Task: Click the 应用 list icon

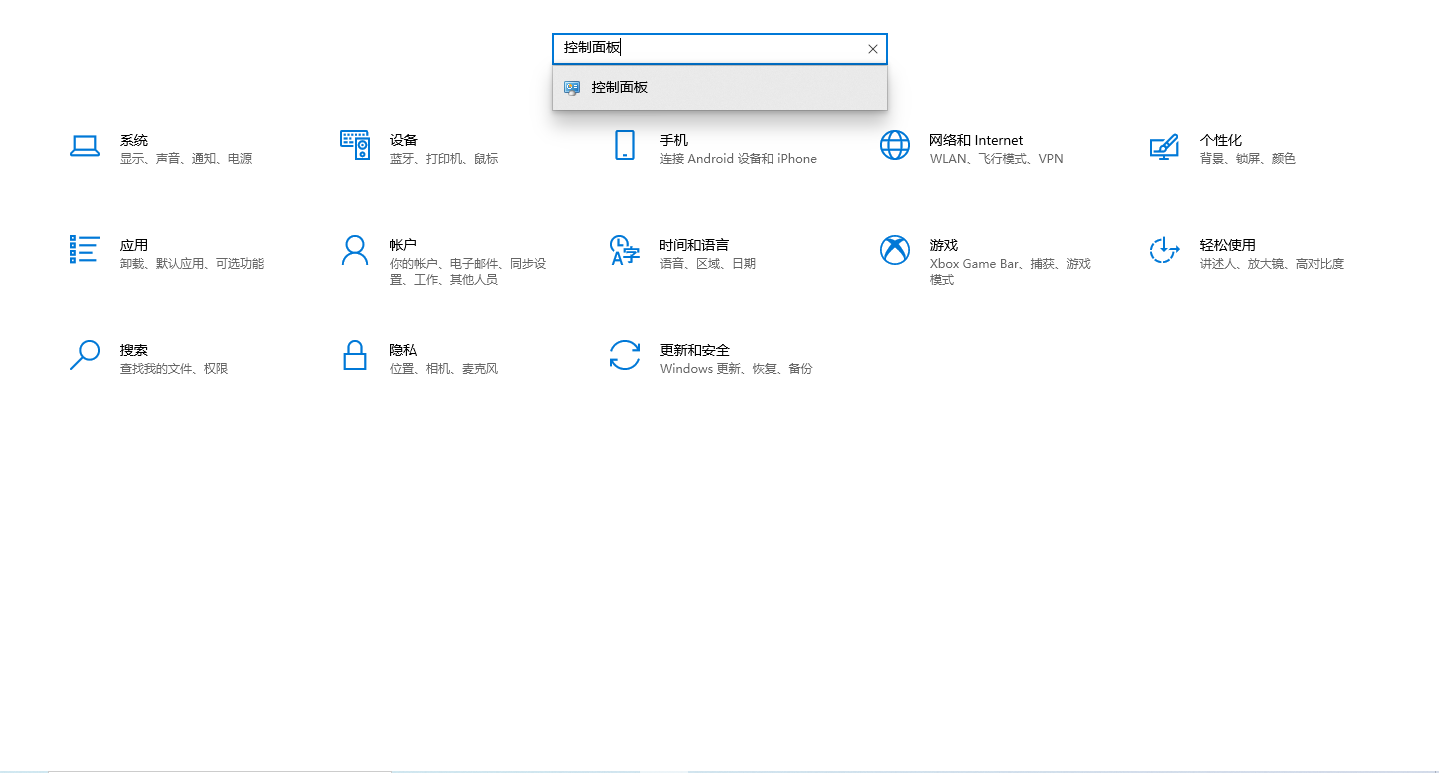Action: click(85, 250)
